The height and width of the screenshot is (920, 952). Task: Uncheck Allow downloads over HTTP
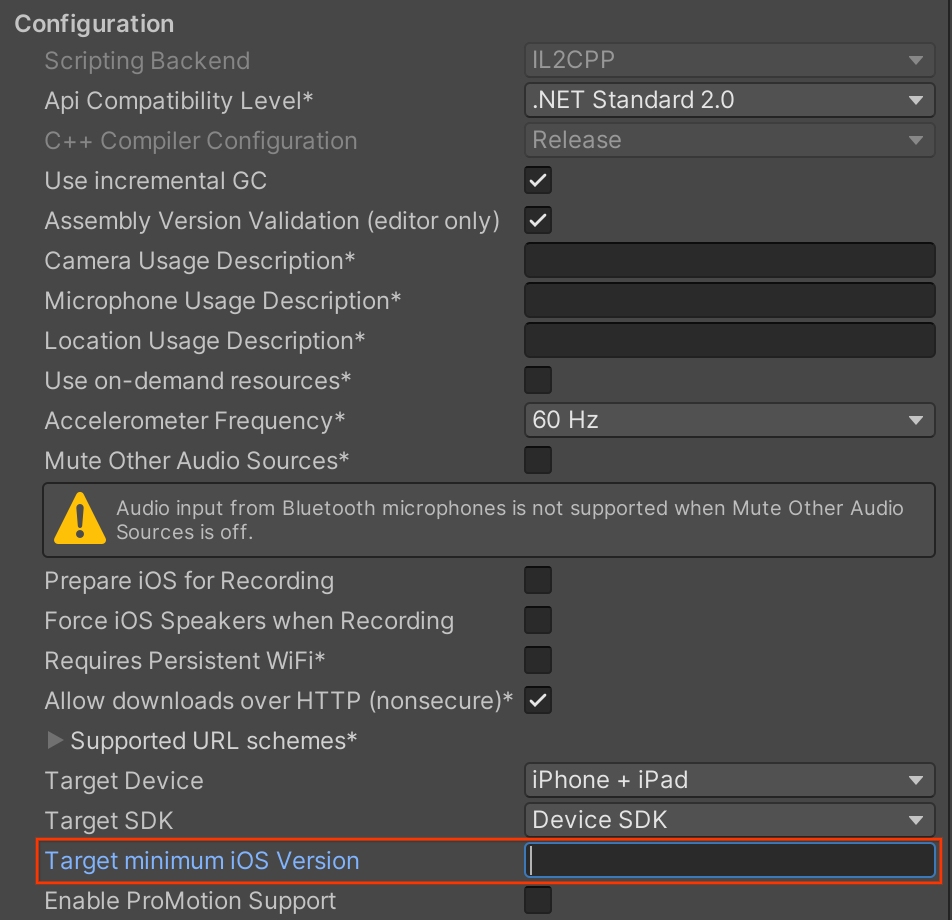click(538, 701)
